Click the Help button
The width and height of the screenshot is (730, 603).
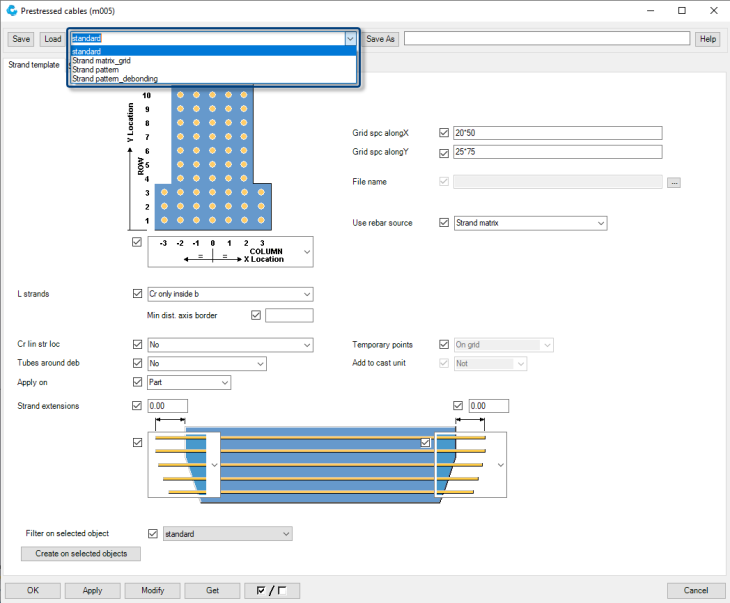(708, 39)
